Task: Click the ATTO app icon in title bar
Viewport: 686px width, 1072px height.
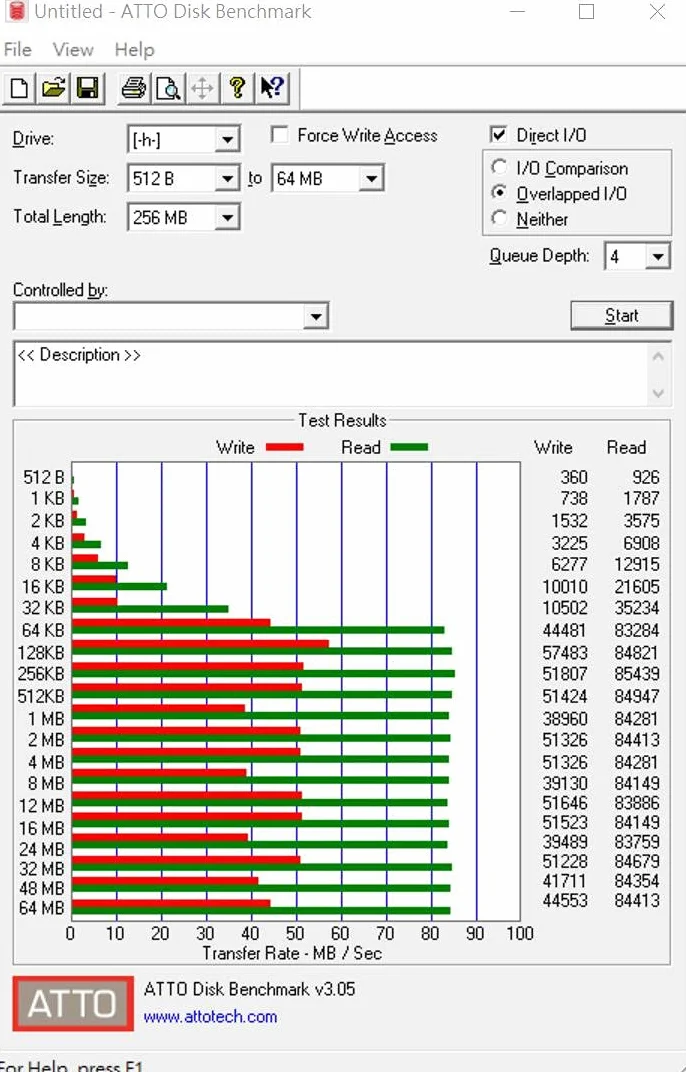Action: 16,11
